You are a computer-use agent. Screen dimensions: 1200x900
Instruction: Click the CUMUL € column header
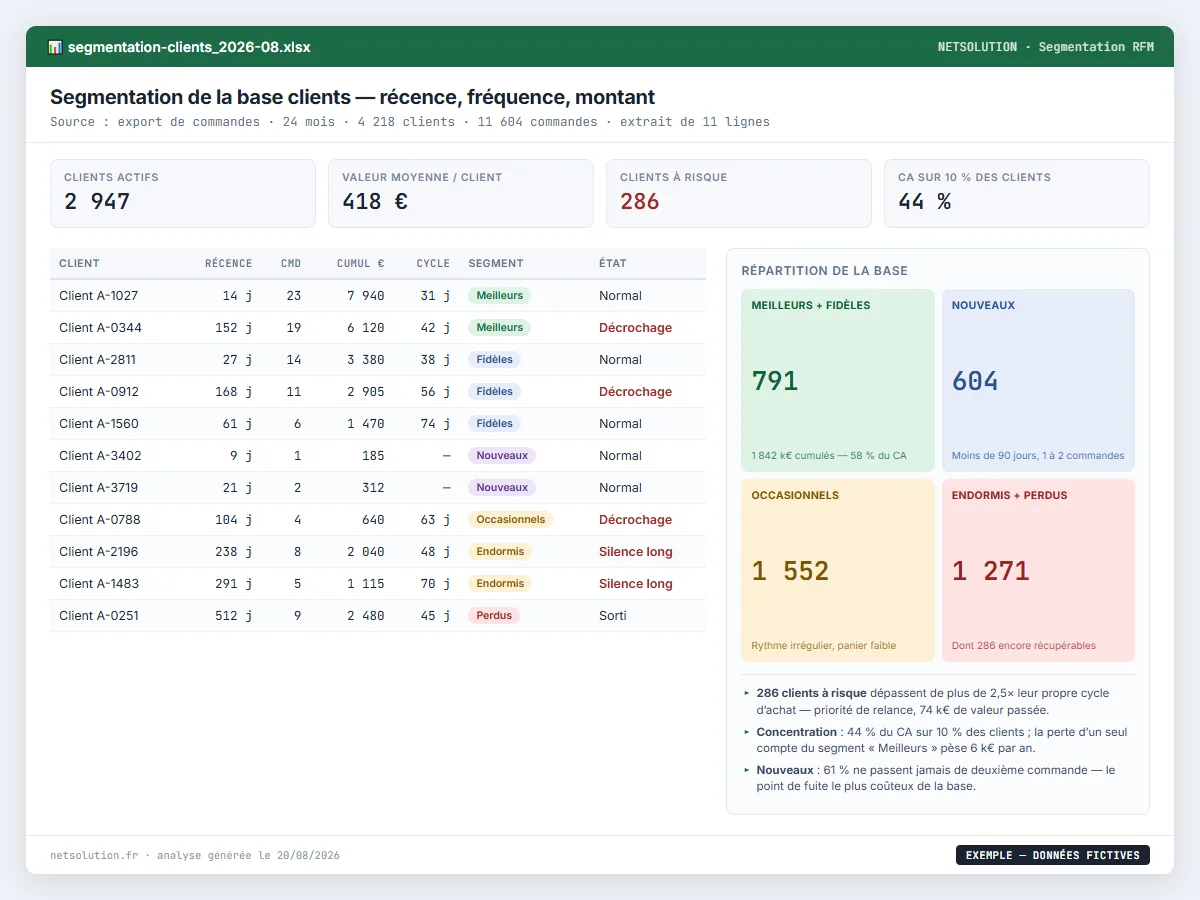(361, 264)
